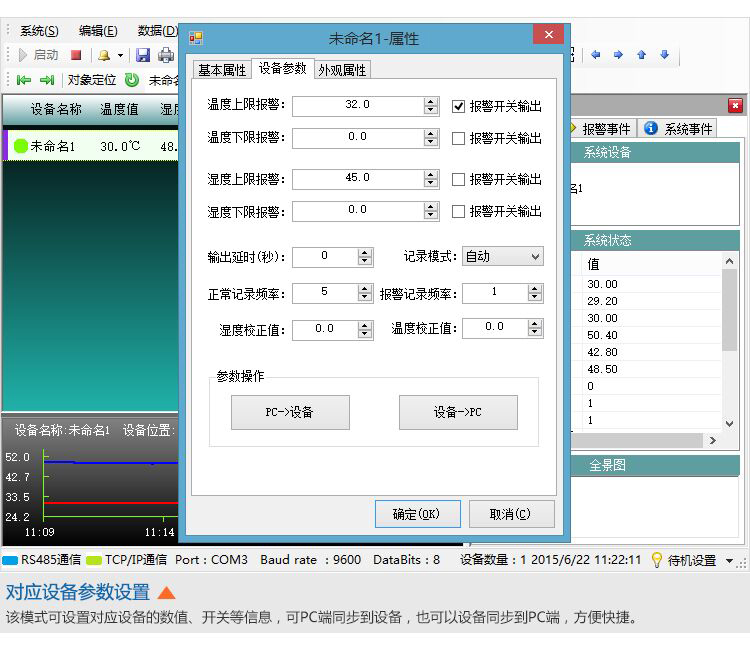
Task: Click the printer icon in toolbar
Action: pyautogui.click(x=165, y=55)
